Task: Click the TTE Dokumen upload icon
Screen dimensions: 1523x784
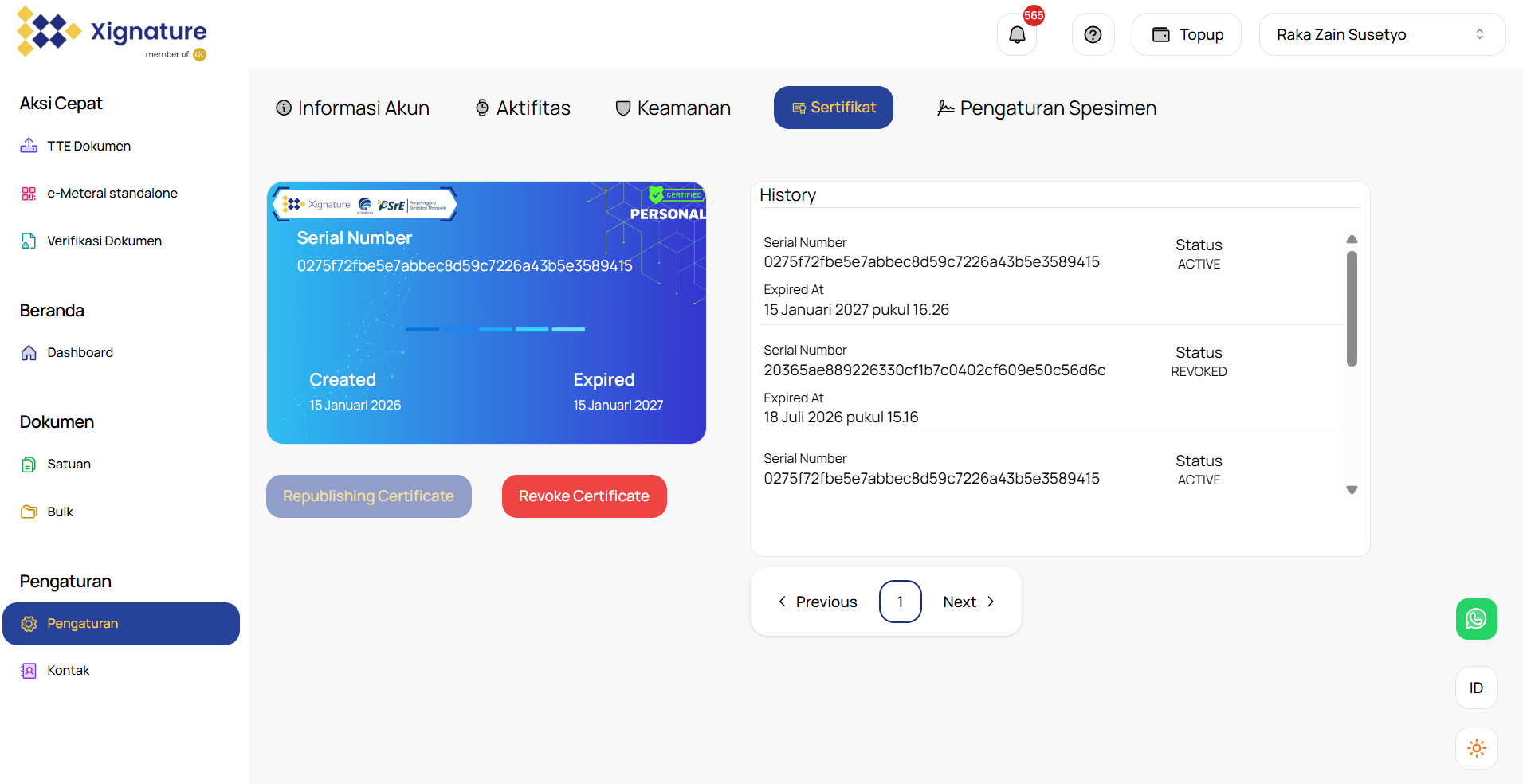Action: 29,146
